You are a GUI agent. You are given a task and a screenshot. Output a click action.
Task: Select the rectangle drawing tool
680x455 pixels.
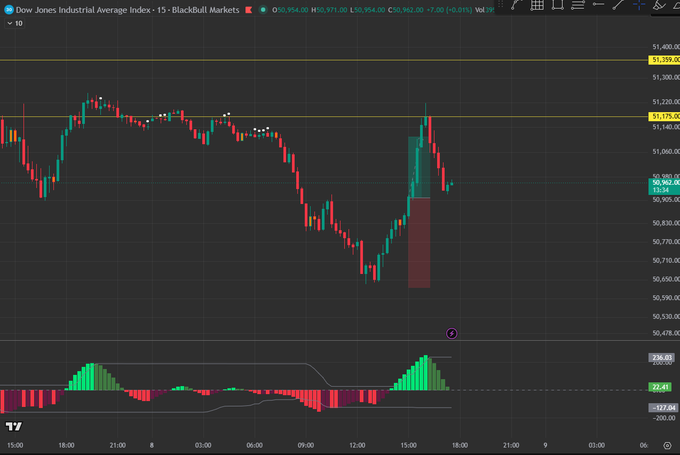coord(557,5)
